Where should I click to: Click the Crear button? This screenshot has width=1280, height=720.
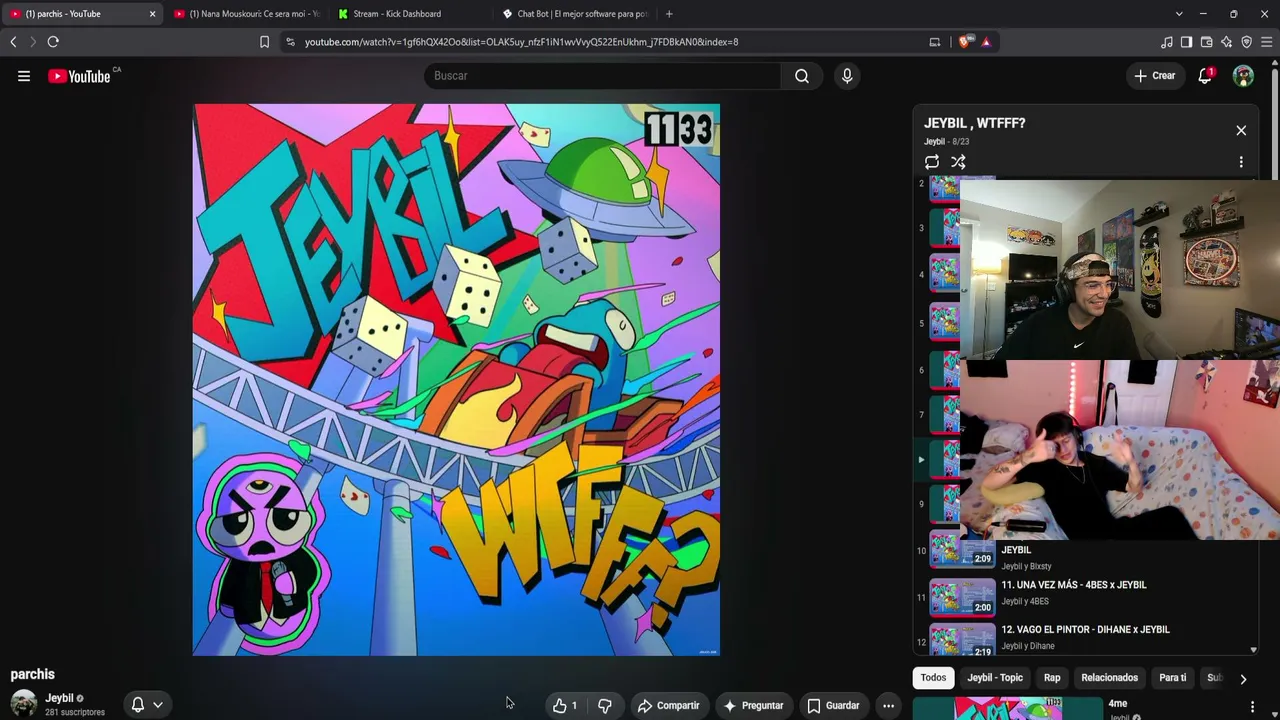coord(1155,76)
